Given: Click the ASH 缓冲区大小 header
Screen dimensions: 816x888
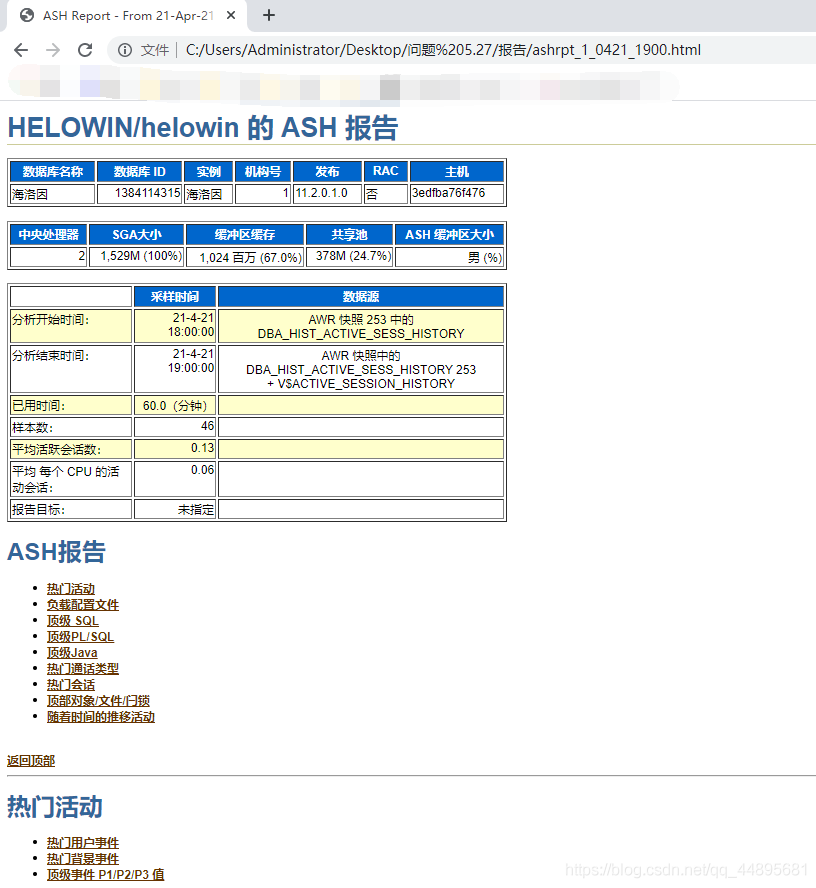Looking at the screenshot, I should coord(450,234).
